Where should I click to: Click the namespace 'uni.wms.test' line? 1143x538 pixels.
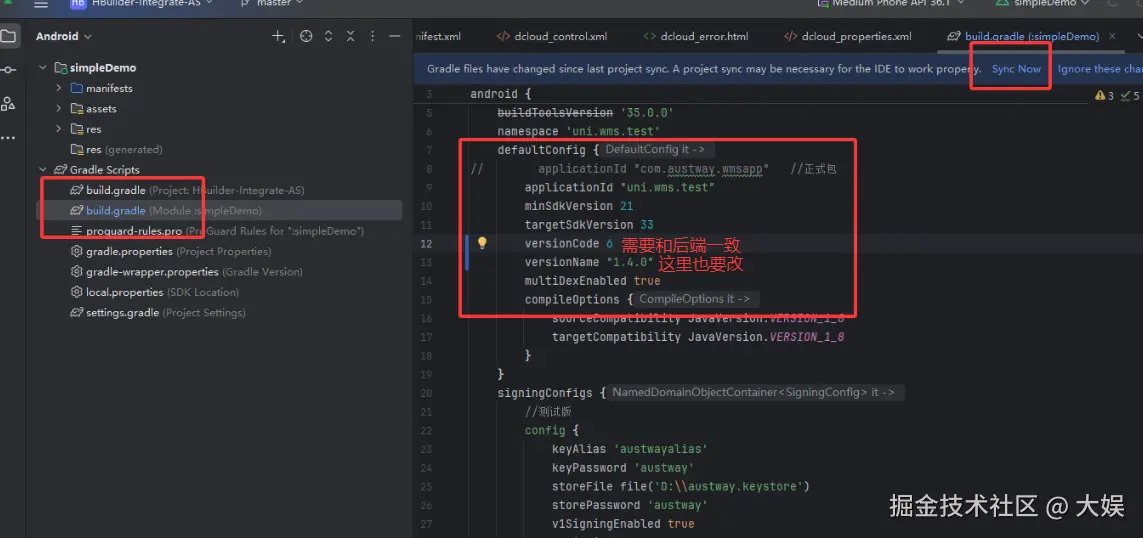tap(579, 132)
